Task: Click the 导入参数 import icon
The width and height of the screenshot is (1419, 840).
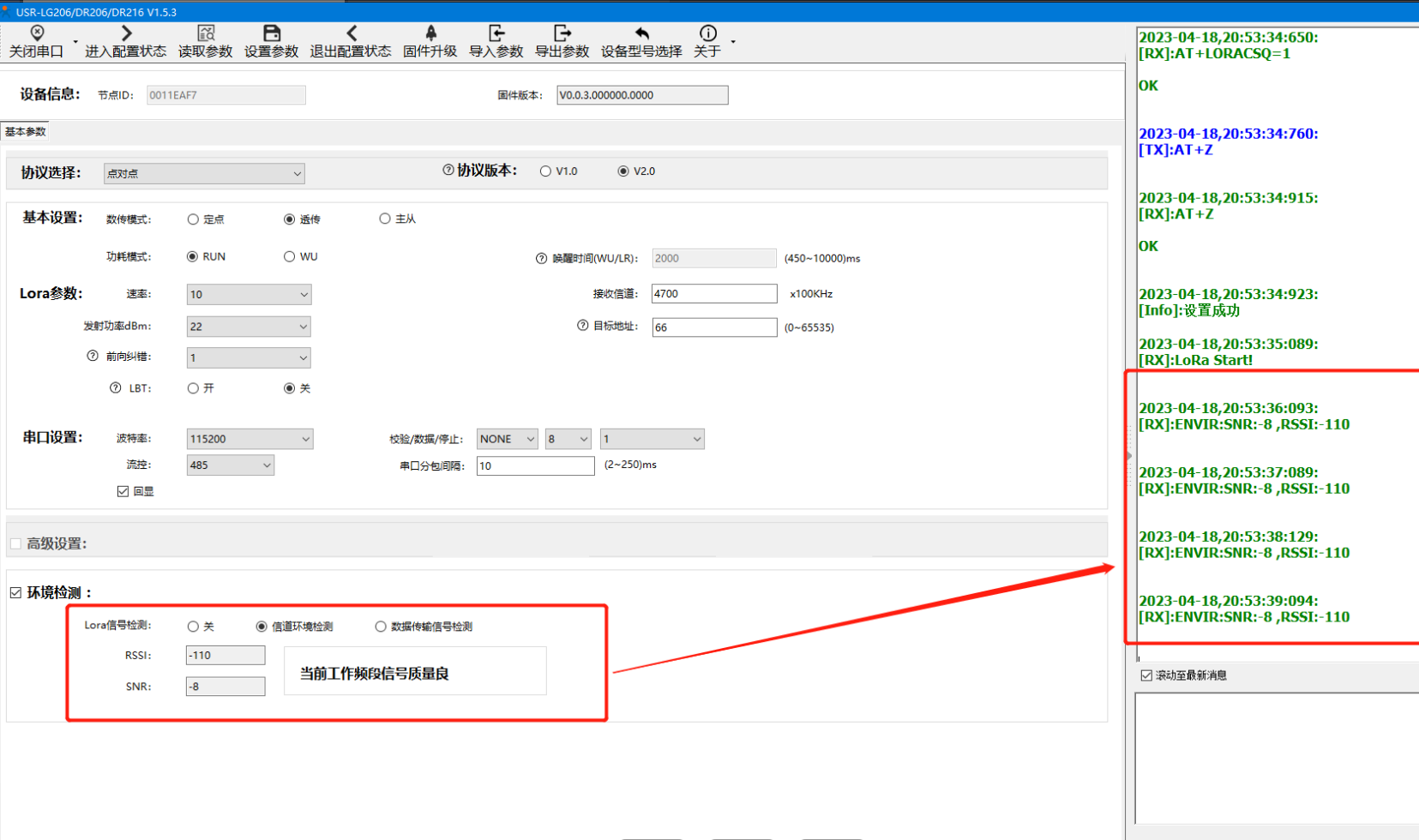Action: 496,33
